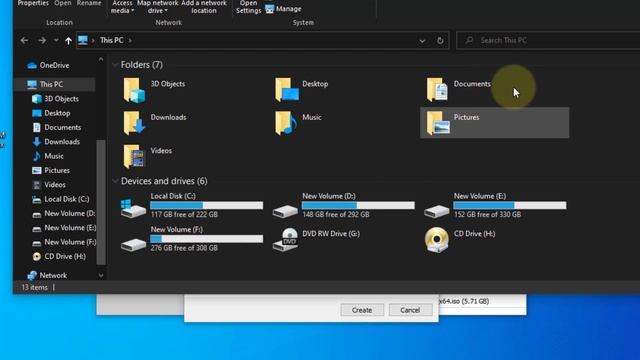Open Downloads in the sidebar

56,142
